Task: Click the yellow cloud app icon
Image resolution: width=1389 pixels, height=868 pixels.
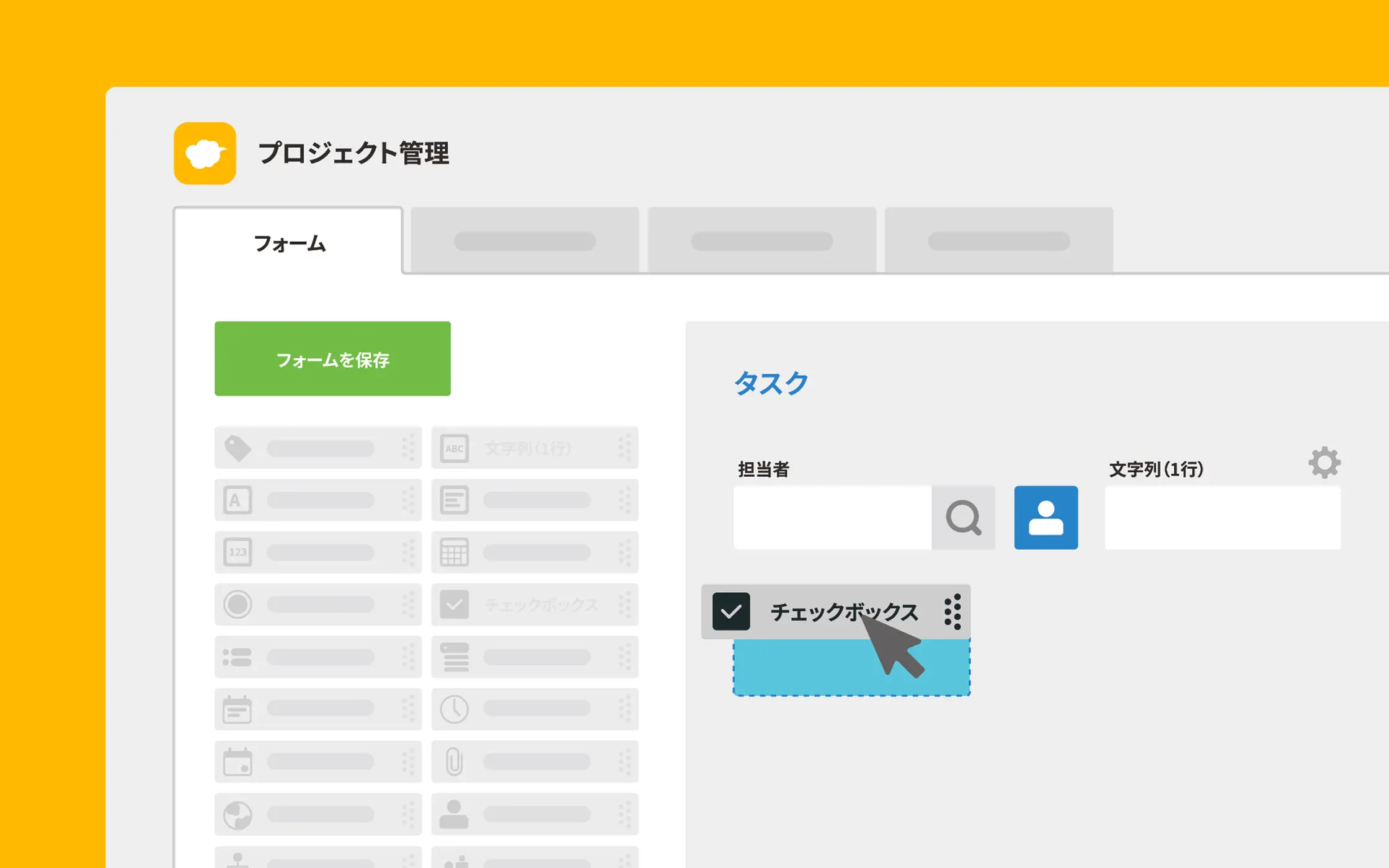Action: tap(205, 153)
